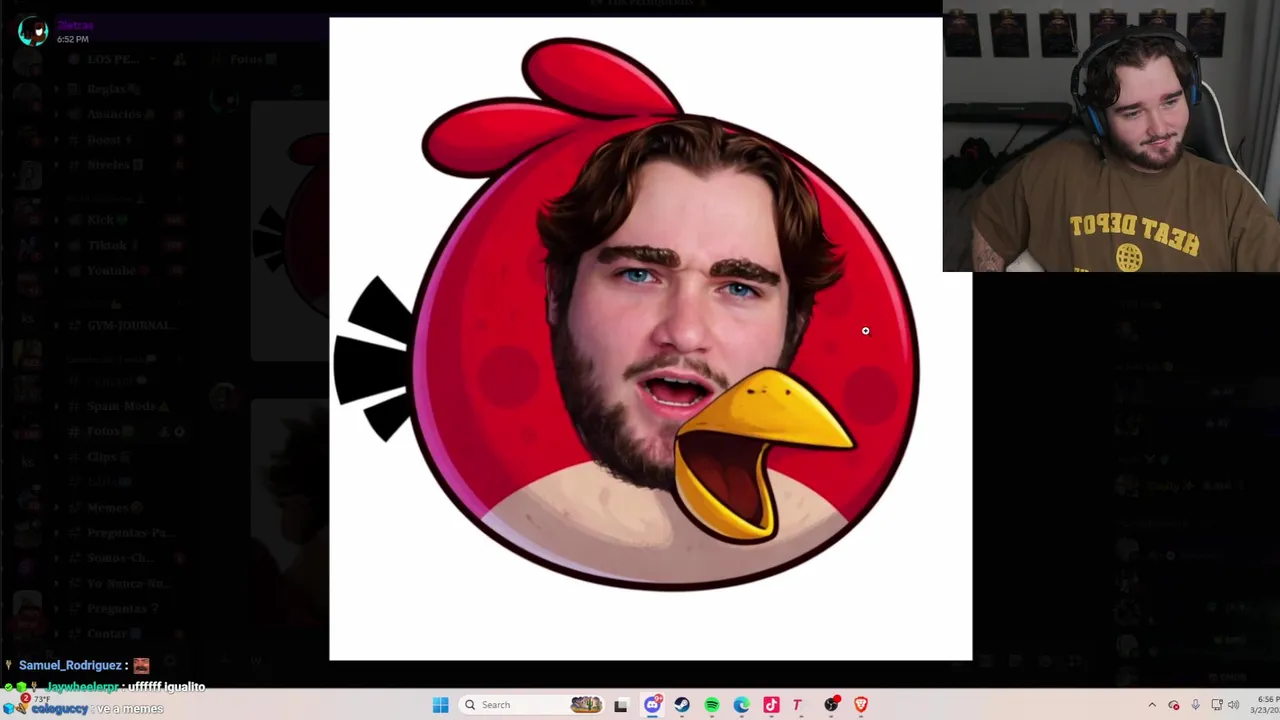Viewport: 1280px width, 720px height.
Task: Open the Yo-Nunca-Nu... channel in Discord
Action: pos(124,583)
